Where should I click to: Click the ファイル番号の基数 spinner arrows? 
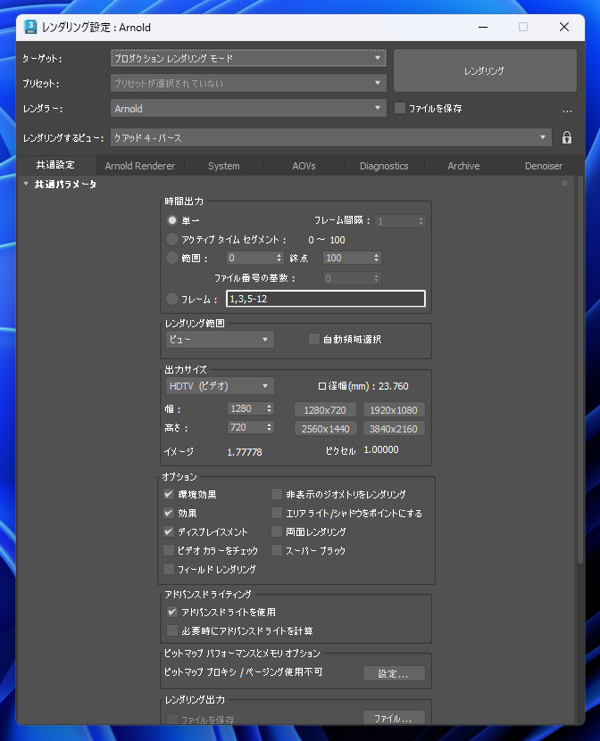(x=376, y=278)
